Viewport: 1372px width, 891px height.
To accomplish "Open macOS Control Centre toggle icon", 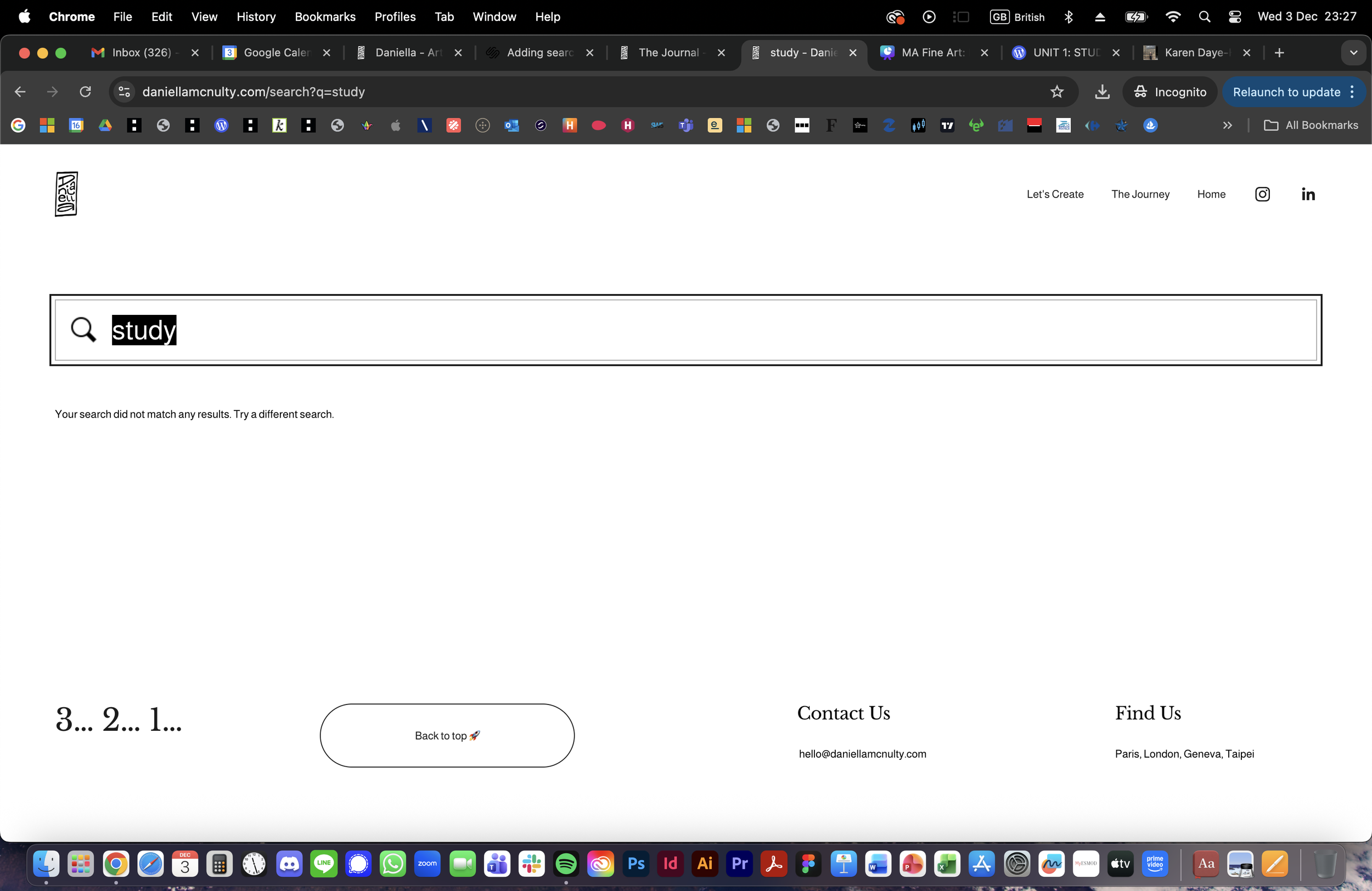I will pos(1234,16).
